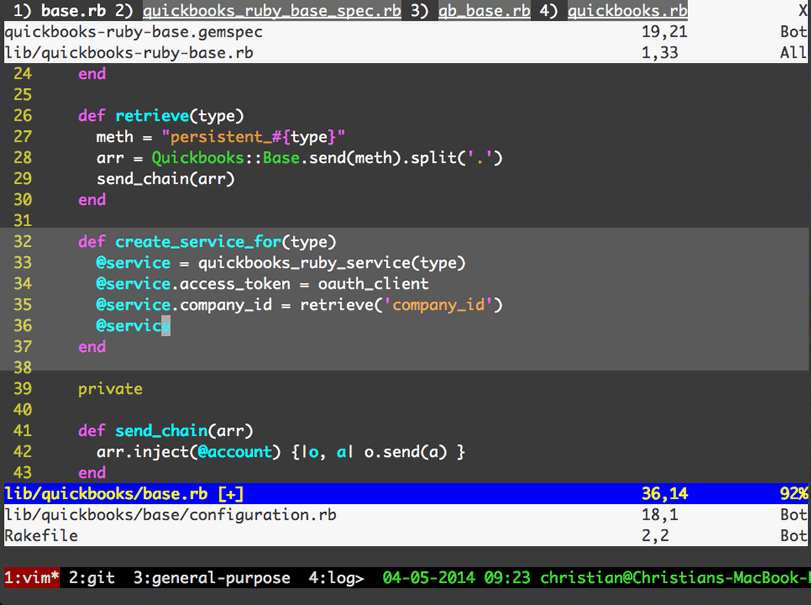The width and height of the screenshot is (811, 605).
Task: Click o.send(a) in the inject block
Action: pyautogui.click(x=405, y=452)
